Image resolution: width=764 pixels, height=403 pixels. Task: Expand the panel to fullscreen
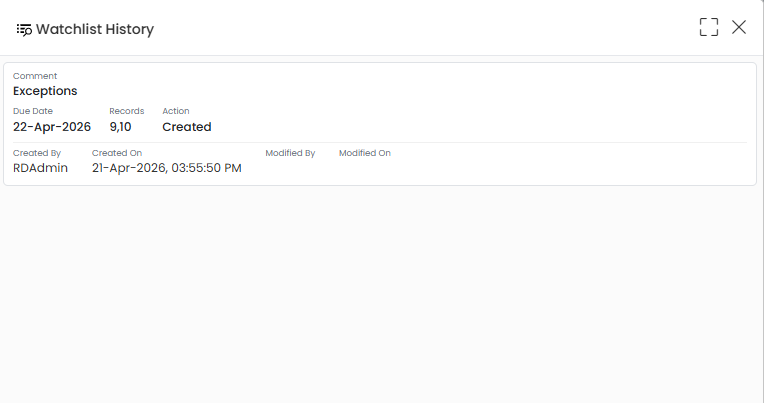click(x=708, y=27)
